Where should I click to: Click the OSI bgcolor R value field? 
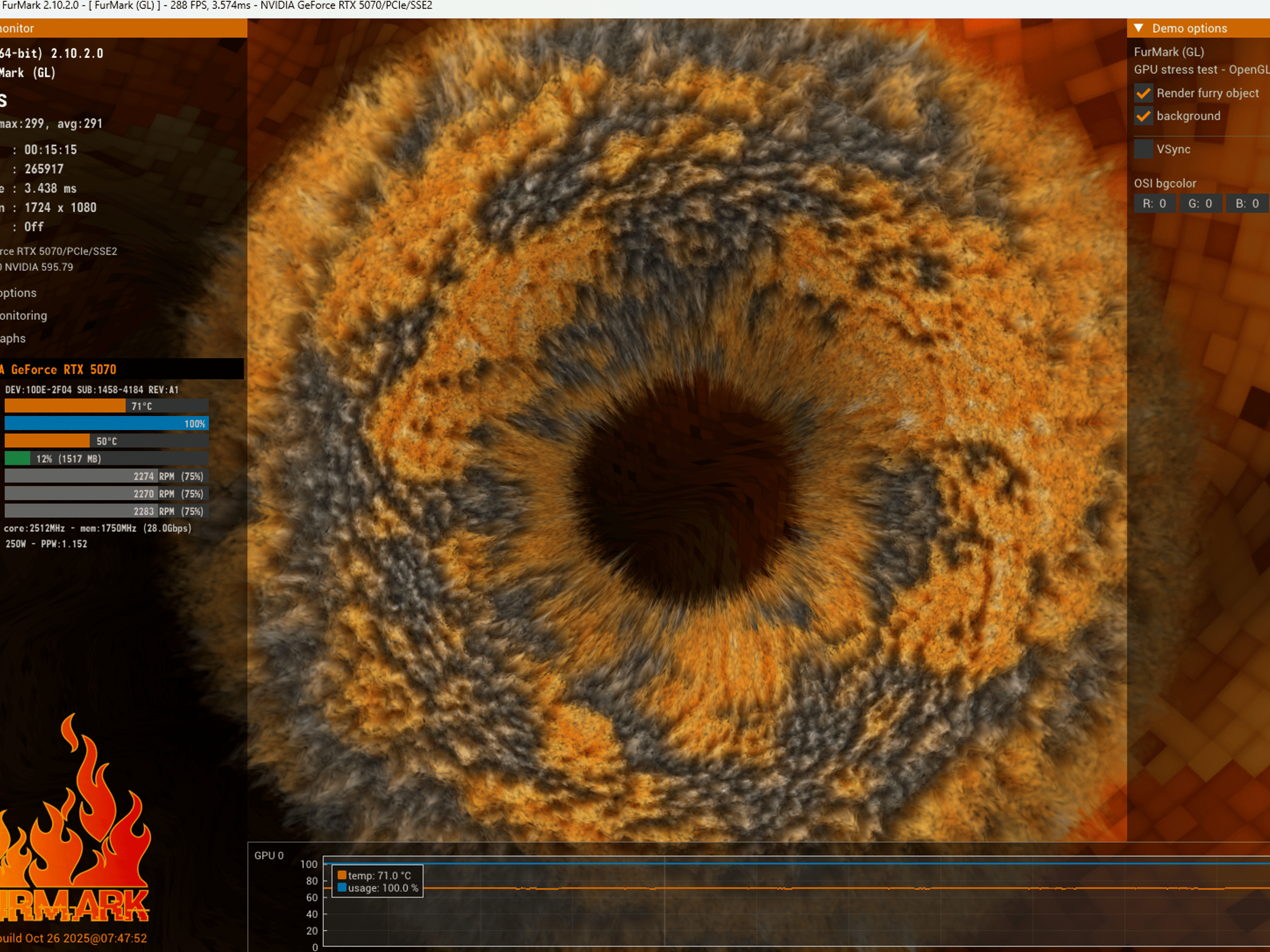(1155, 203)
